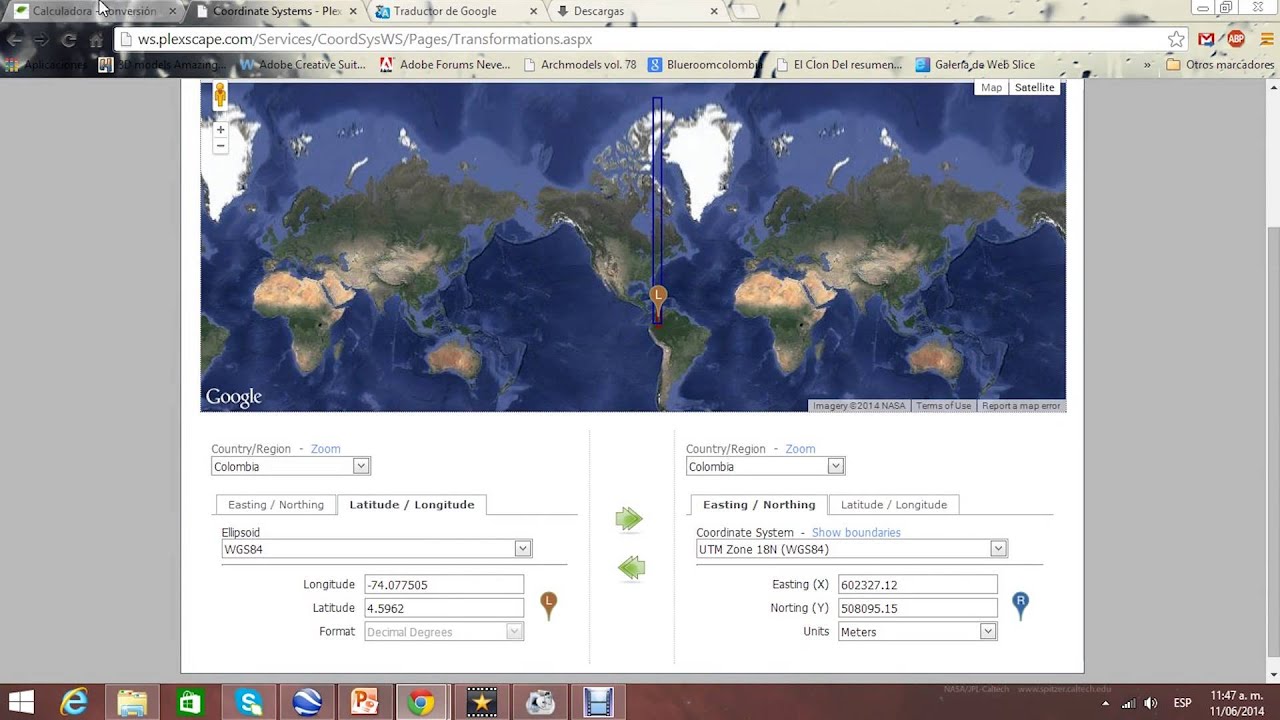Open Otros marcadores bookmarks folder

coord(1220,65)
